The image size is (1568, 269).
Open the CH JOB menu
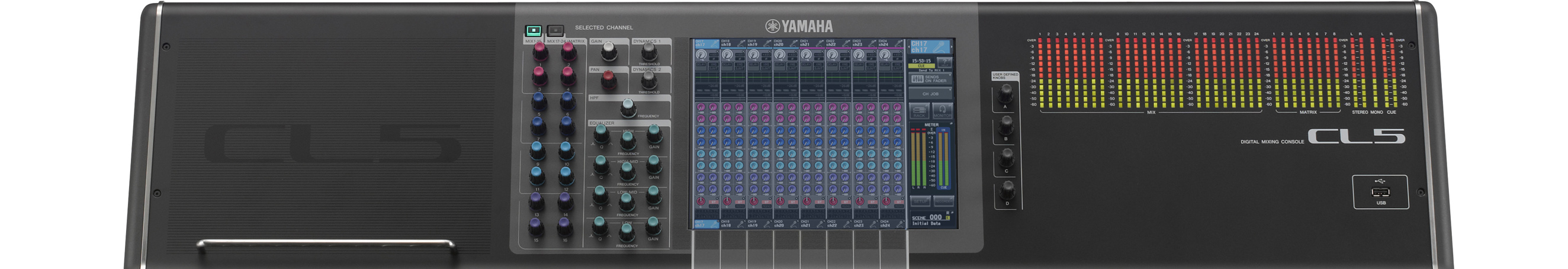pyautogui.click(x=930, y=94)
